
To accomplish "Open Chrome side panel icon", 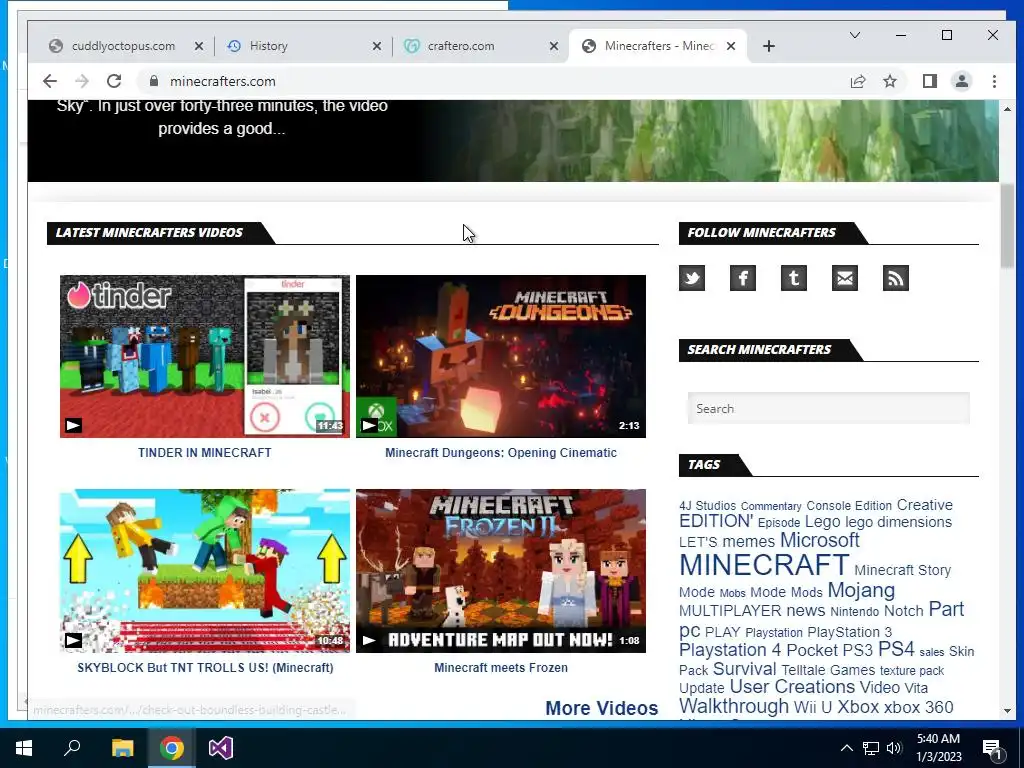I will pyautogui.click(x=929, y=81).
